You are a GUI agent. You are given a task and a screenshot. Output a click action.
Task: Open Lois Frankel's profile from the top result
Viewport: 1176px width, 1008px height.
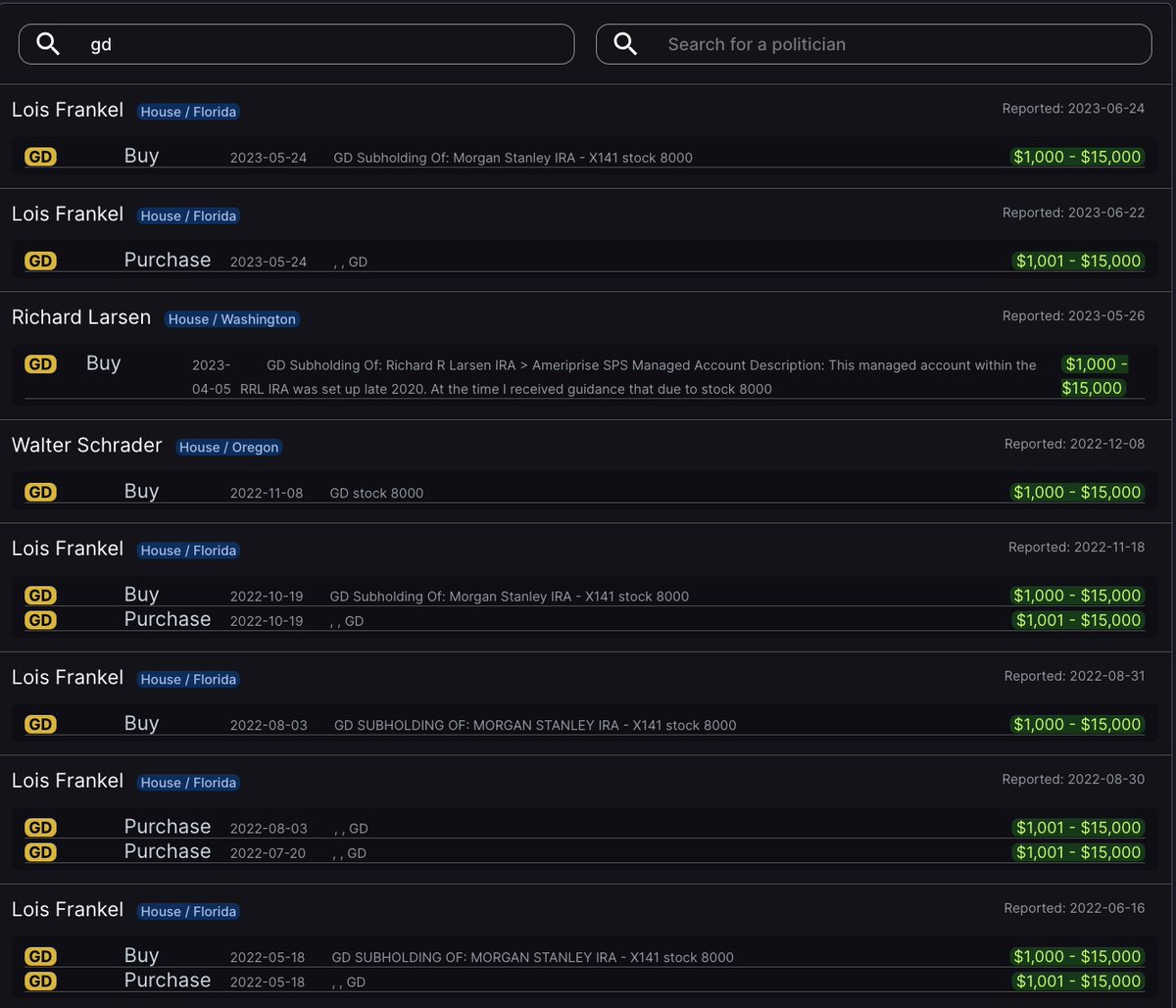coord(67,110)
